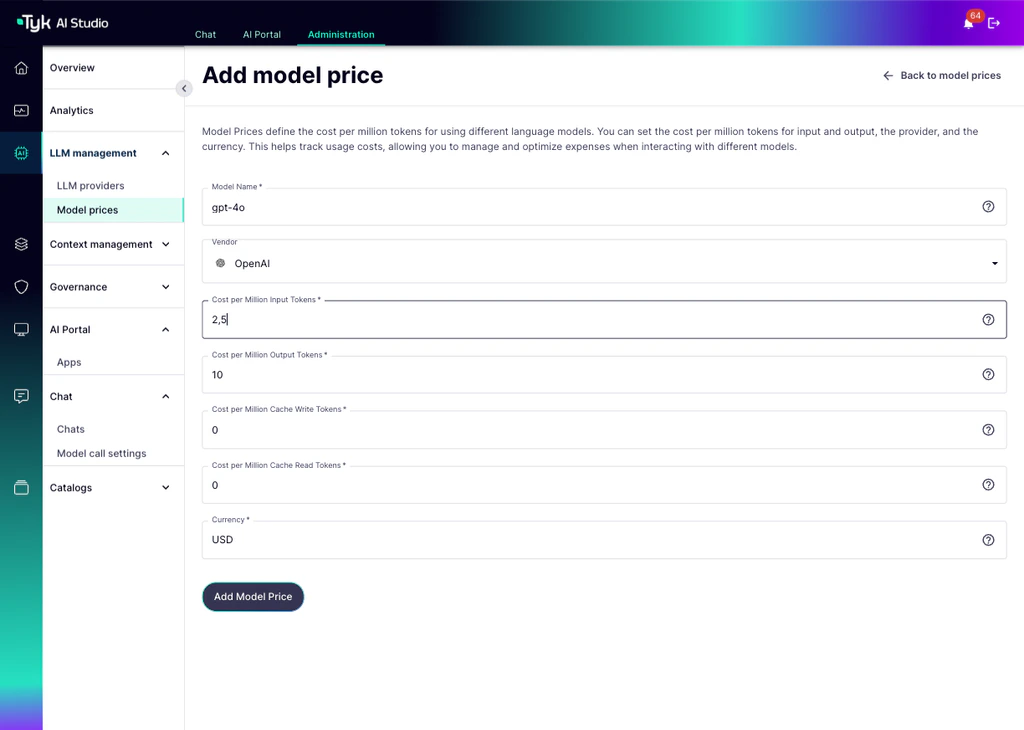
Task: Expand the Catalogs section
Action: coord(166,487)
